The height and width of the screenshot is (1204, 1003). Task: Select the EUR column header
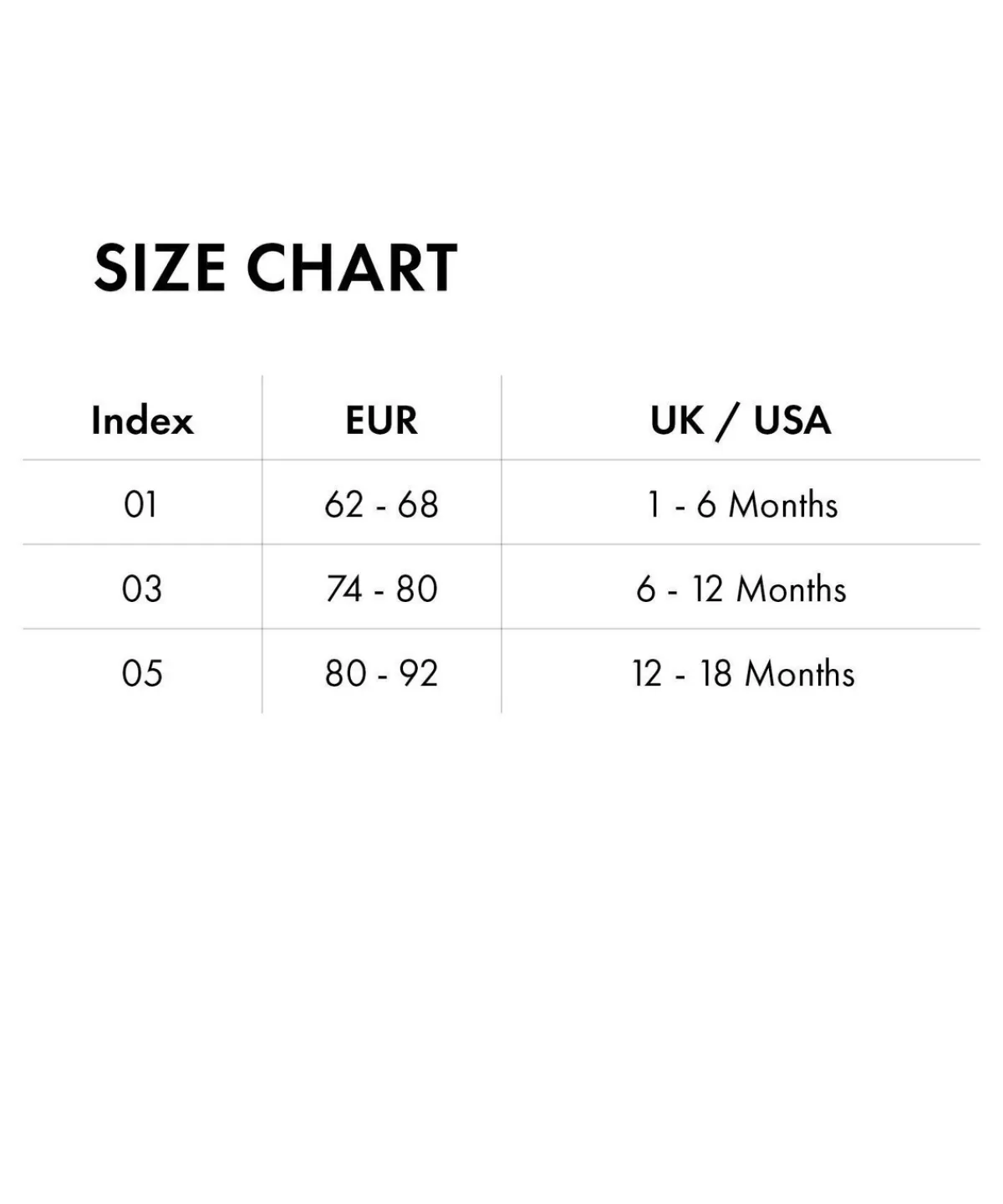(381, 420)
